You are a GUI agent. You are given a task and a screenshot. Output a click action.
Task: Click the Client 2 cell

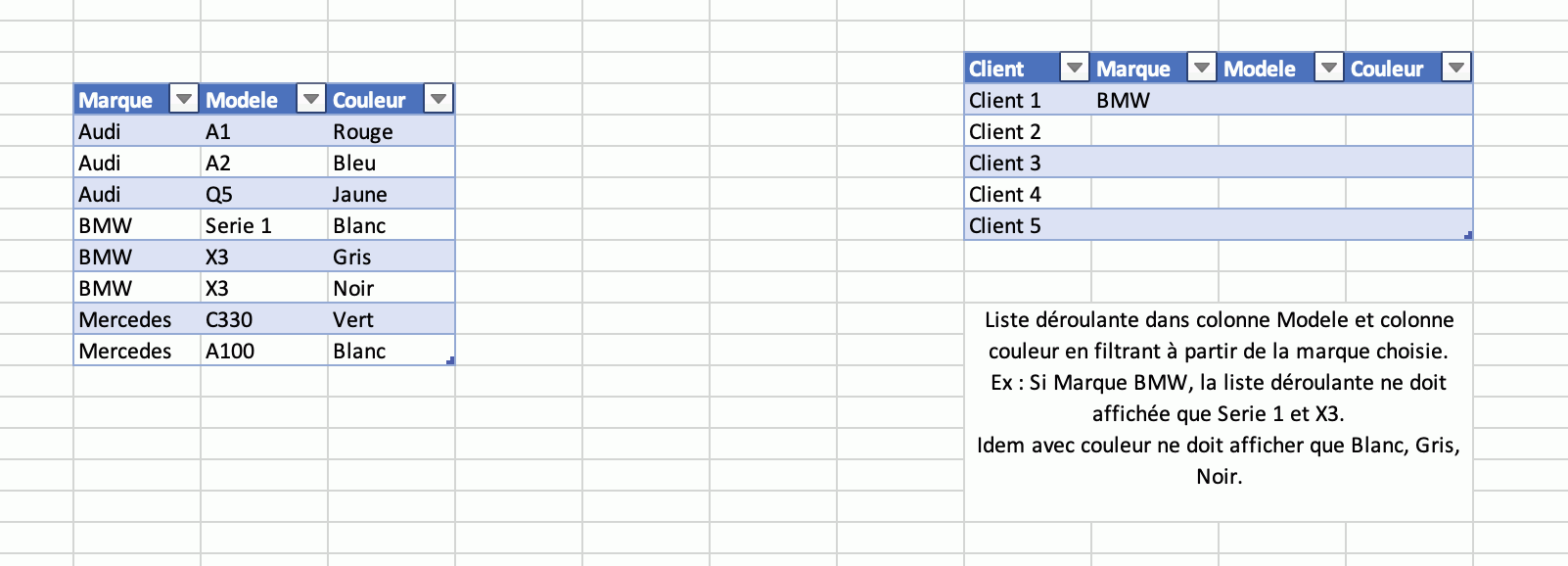1026,131
